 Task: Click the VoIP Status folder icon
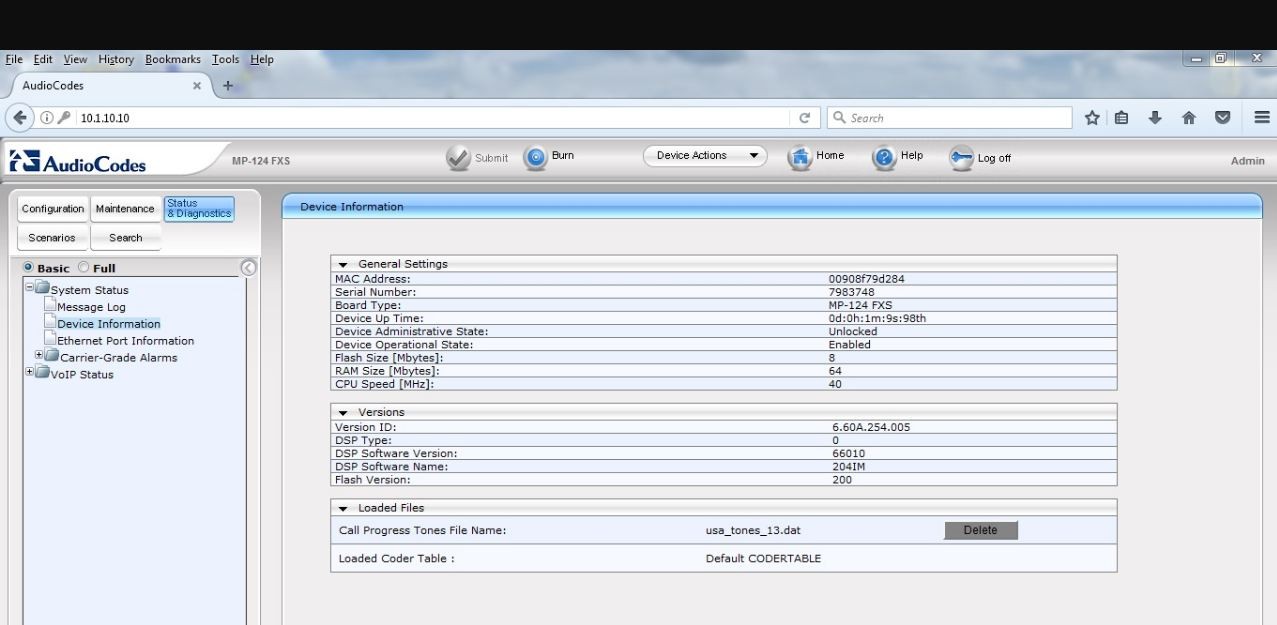coord(42,374)
